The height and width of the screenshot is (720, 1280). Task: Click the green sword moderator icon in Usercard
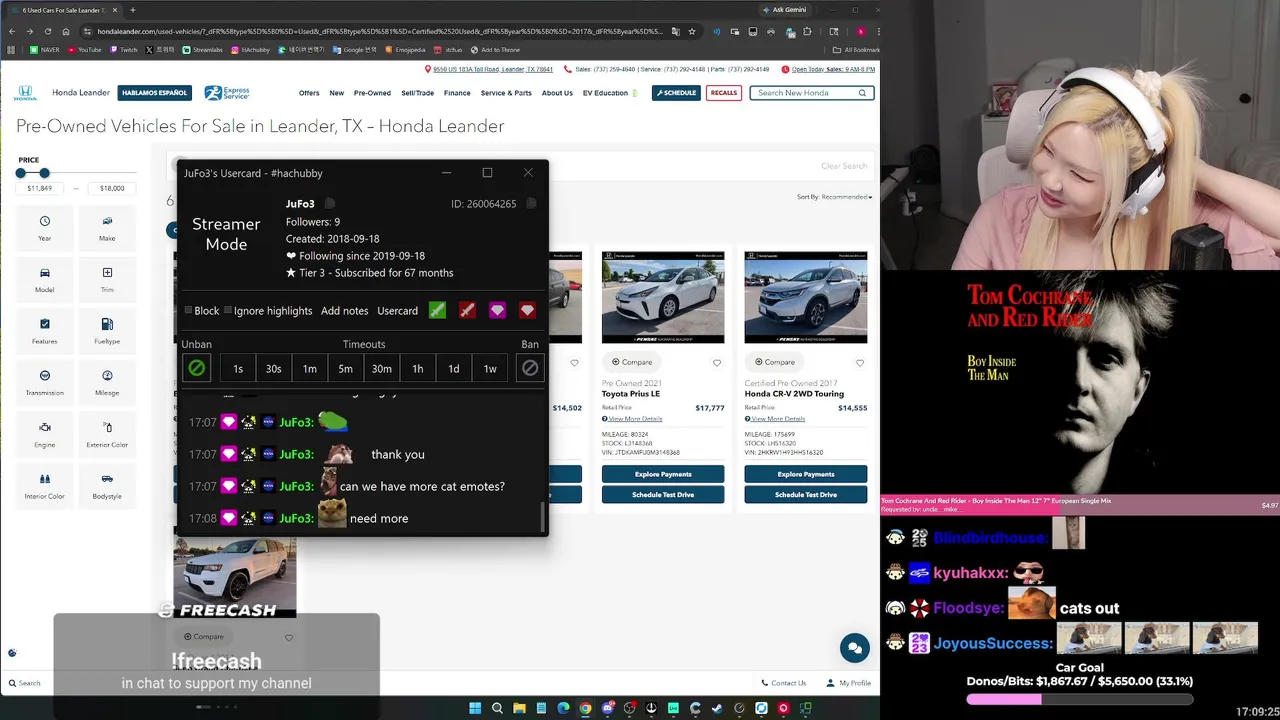(x=437, y=310)
